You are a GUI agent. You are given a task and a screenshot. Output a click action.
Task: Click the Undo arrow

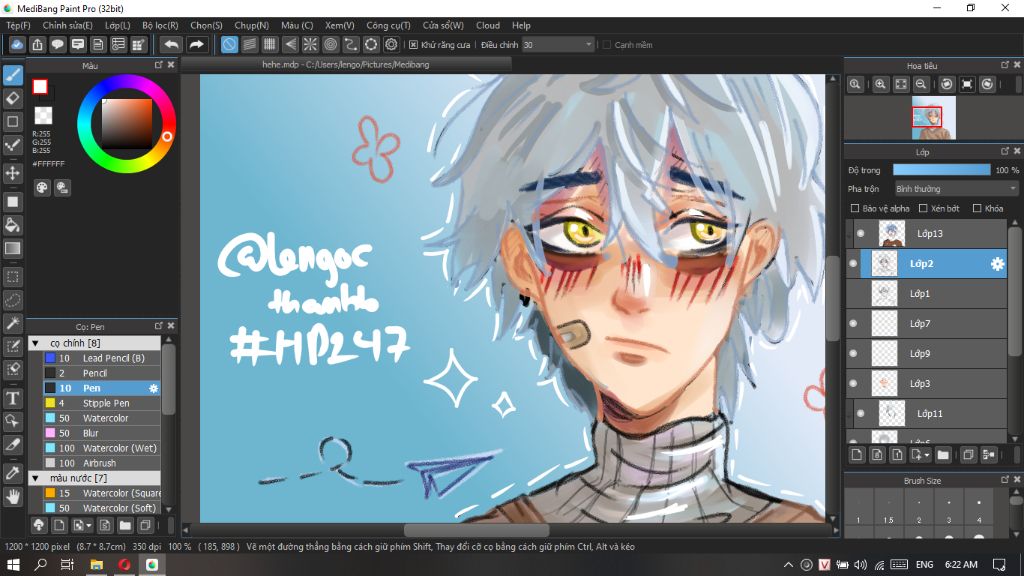click(x=171, y=44)
